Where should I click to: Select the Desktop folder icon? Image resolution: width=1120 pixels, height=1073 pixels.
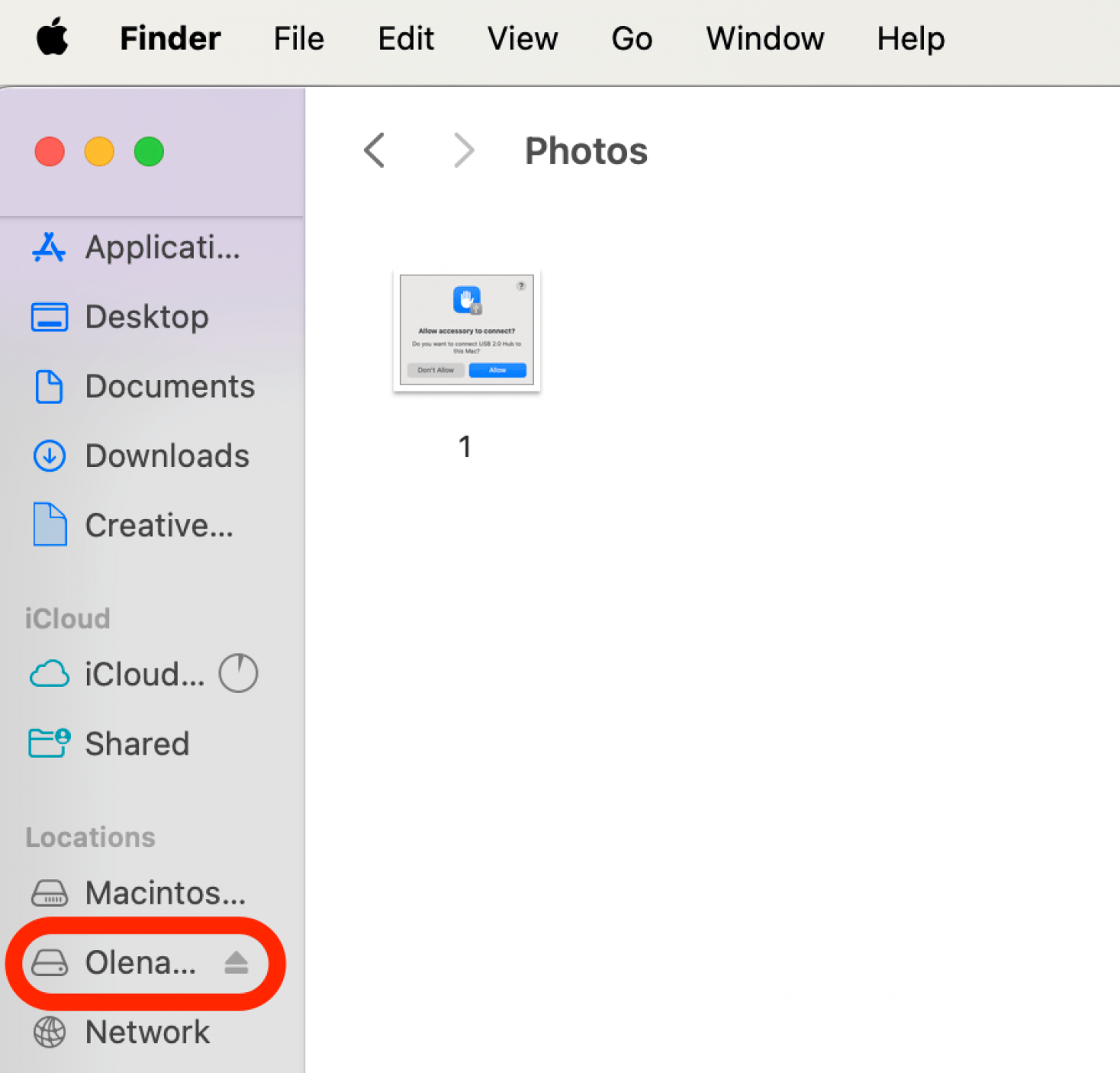(49, 317)
